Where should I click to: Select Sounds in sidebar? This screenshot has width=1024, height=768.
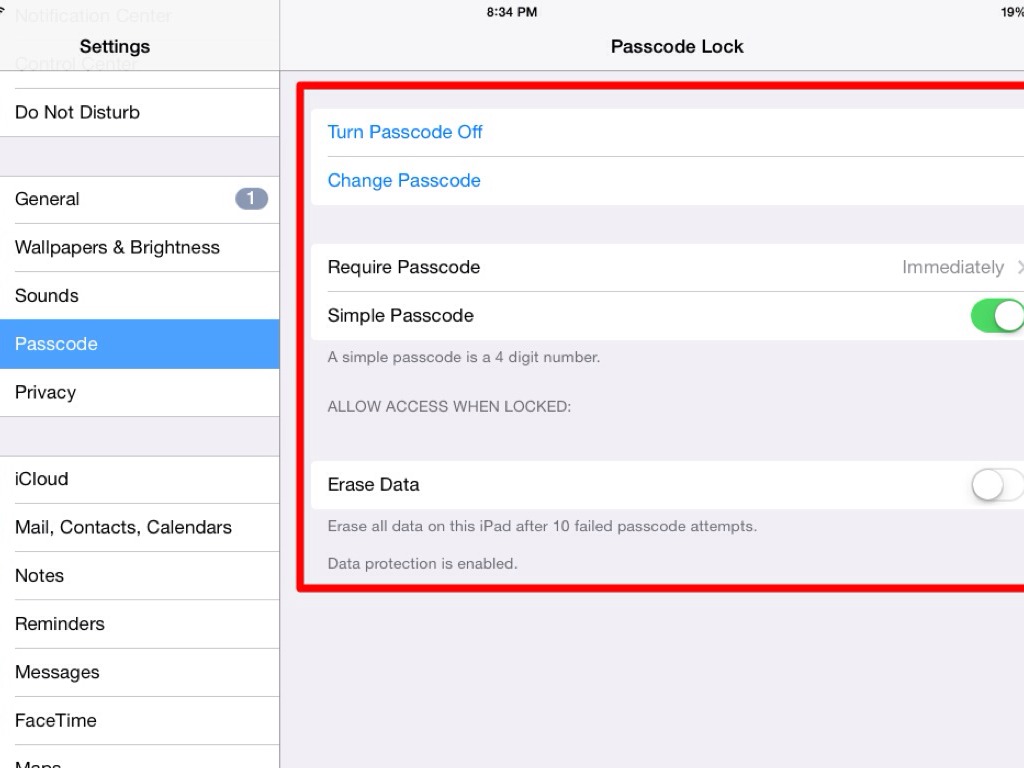point(47,296)
